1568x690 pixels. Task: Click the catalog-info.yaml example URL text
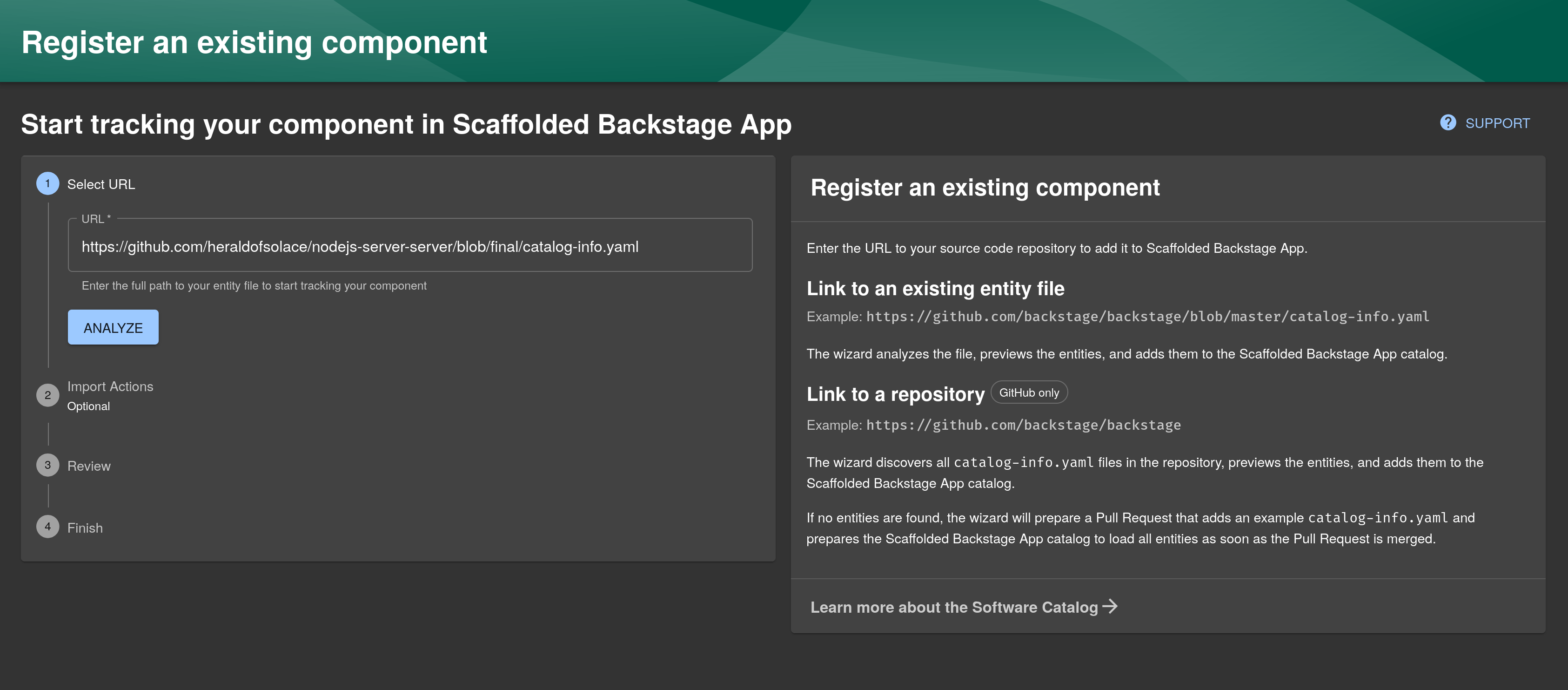coord(1147,317)
